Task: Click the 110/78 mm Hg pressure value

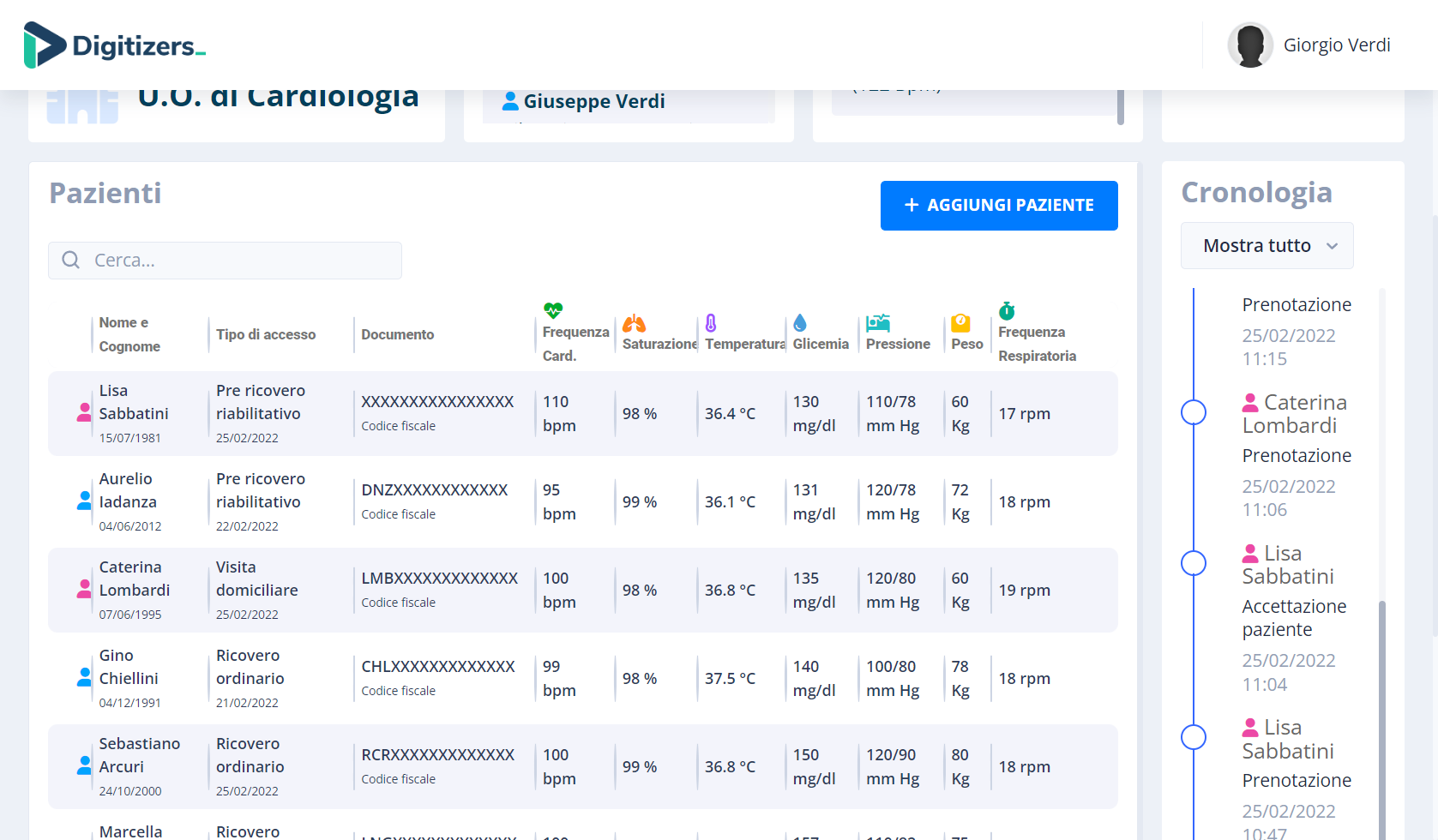Action: (893, 413)
